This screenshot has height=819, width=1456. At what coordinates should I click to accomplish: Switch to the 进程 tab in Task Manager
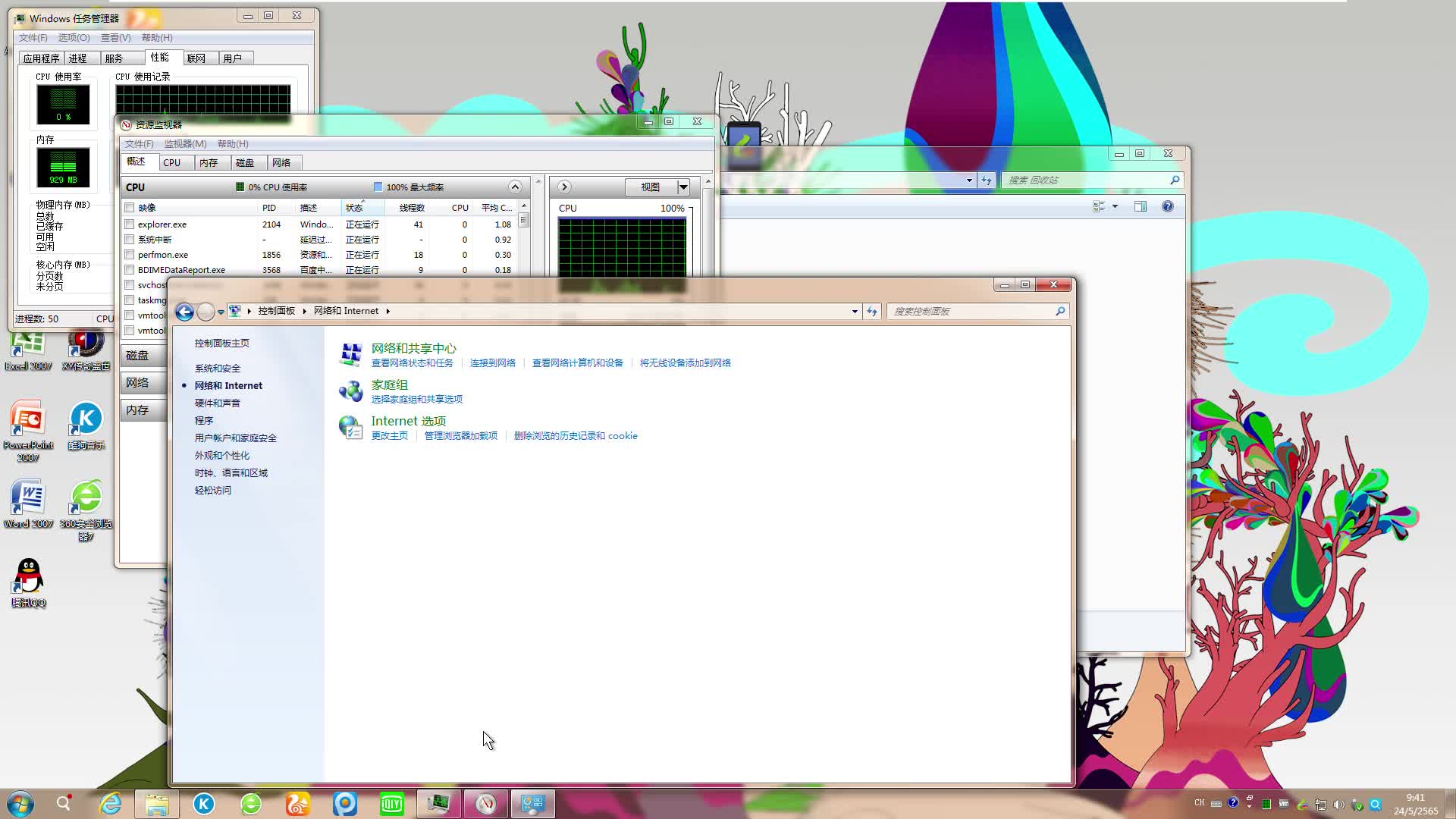point(77,58)
